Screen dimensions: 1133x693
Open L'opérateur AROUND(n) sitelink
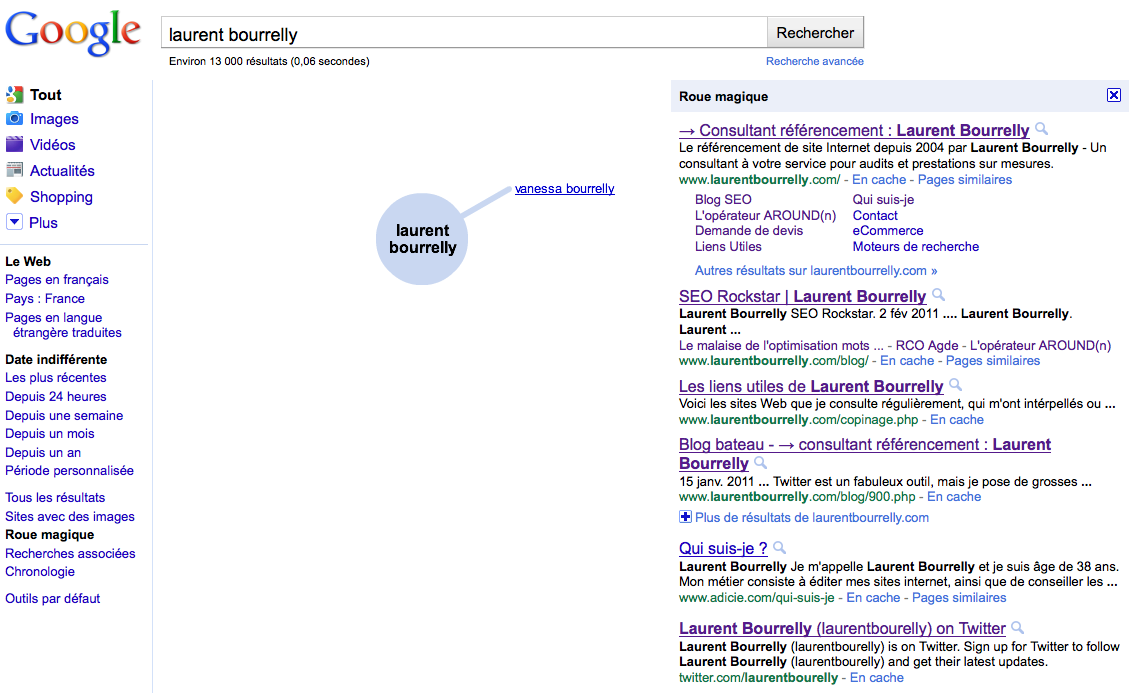(765, 215)
